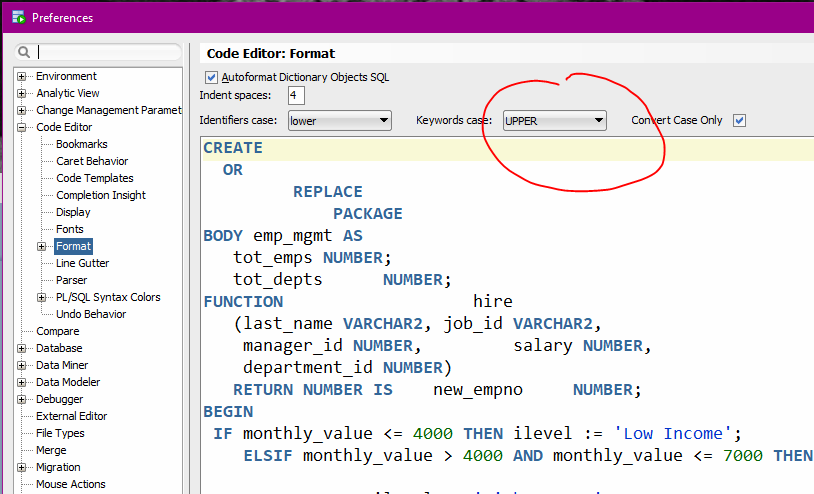Collapse the Code Editor tree node
This screenshot has height=494, width=814.
tap(22, 128)
